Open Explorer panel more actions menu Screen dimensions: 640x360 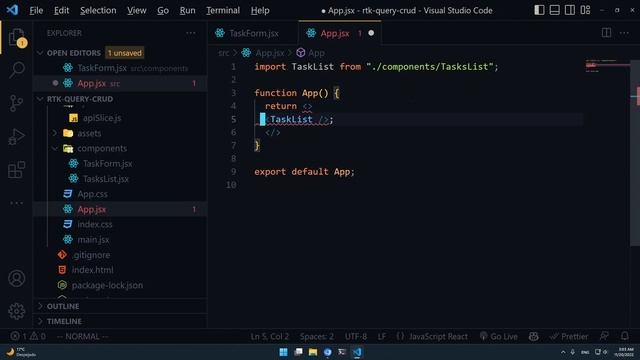pos(191,33)
